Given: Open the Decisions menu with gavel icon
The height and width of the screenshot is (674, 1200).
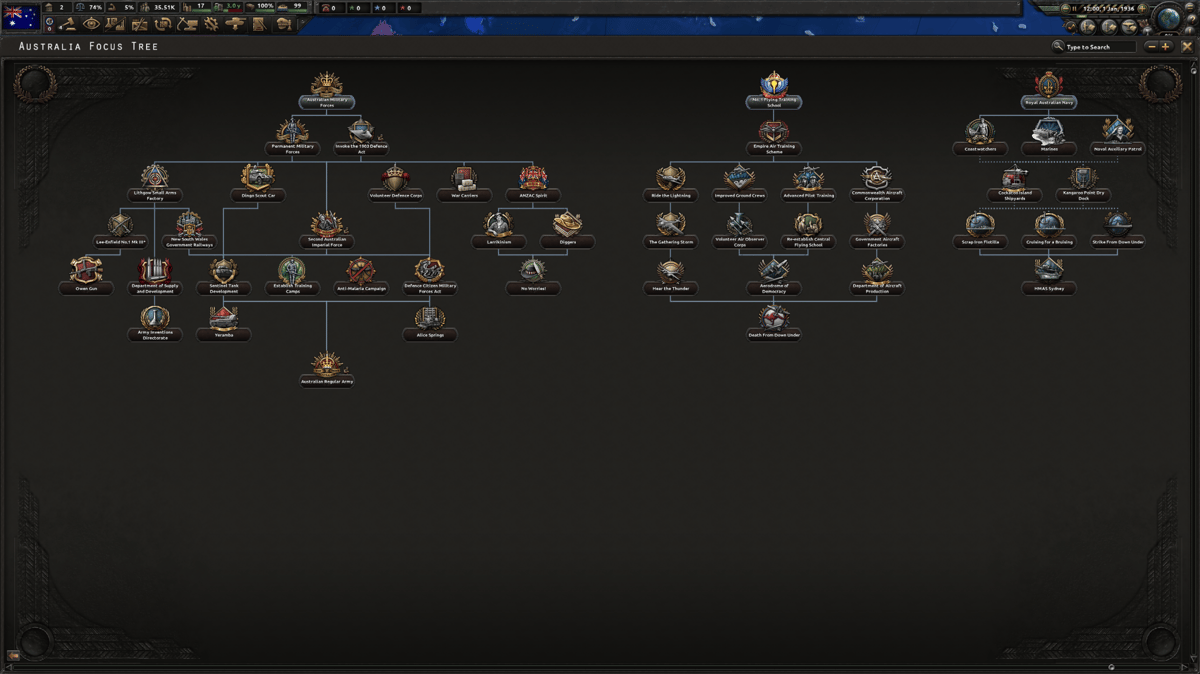Looking at the screenshot, I should coord(67,24).
